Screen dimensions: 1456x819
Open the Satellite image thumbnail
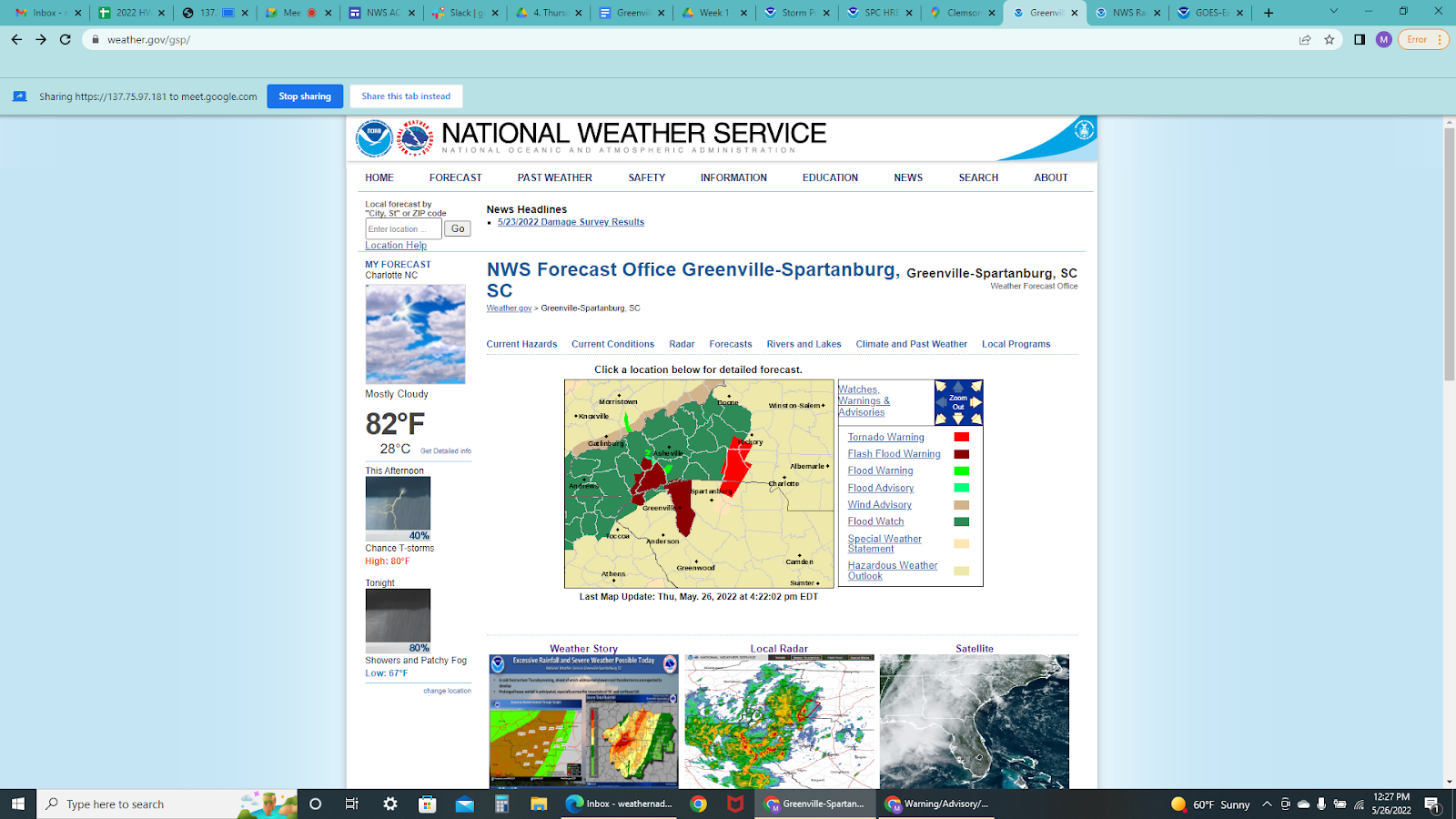(975, 722)
